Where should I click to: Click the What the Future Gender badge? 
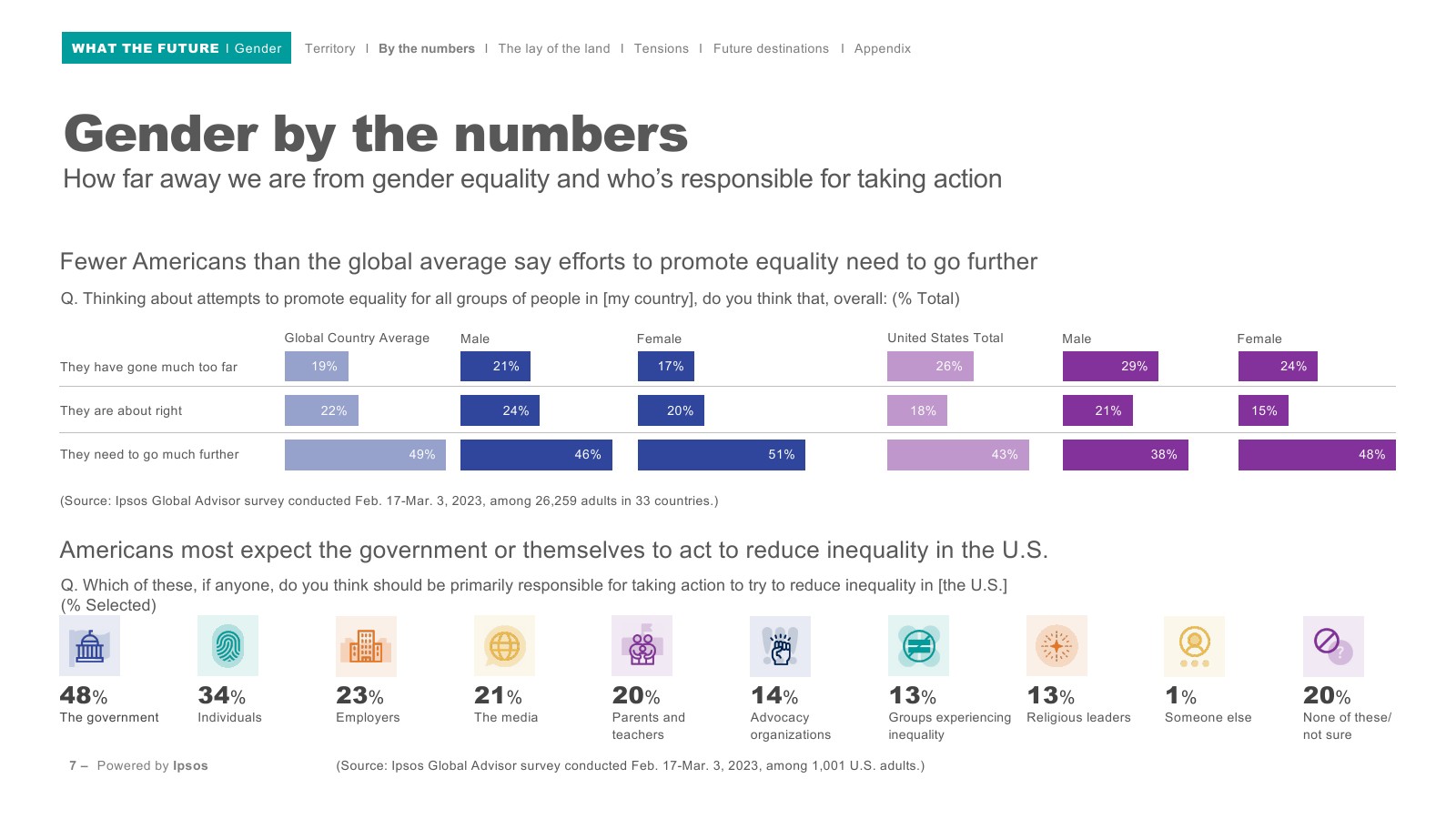click(x=177, y=48)
